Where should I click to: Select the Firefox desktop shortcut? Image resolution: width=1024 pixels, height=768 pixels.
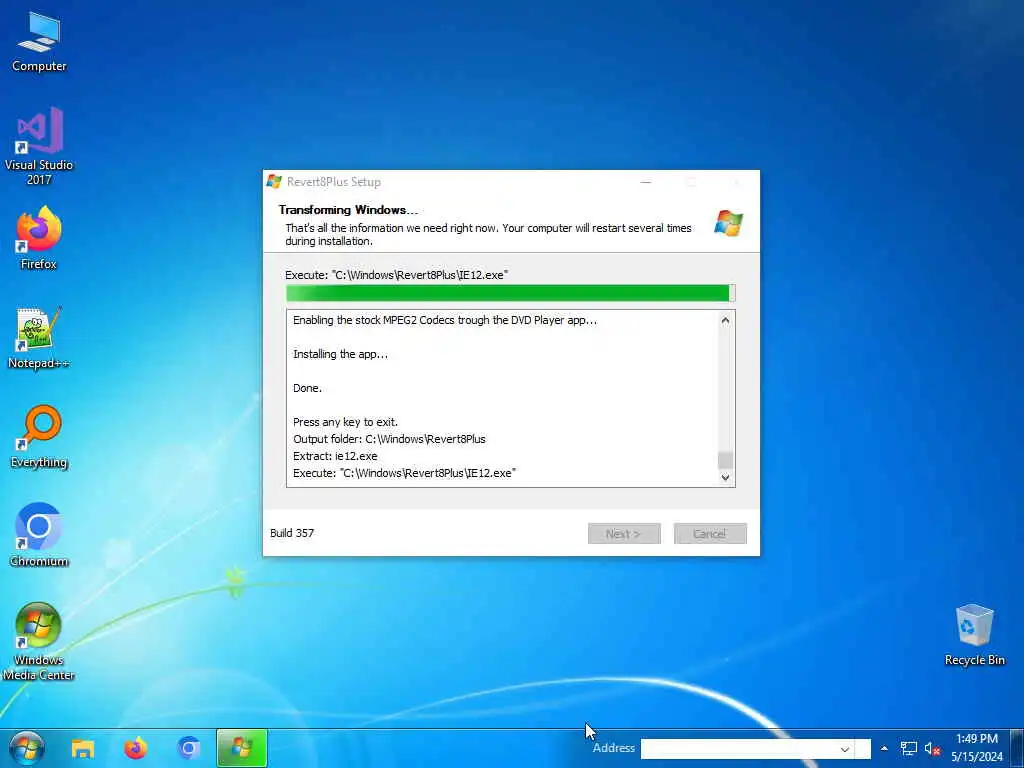click(39, 238)
